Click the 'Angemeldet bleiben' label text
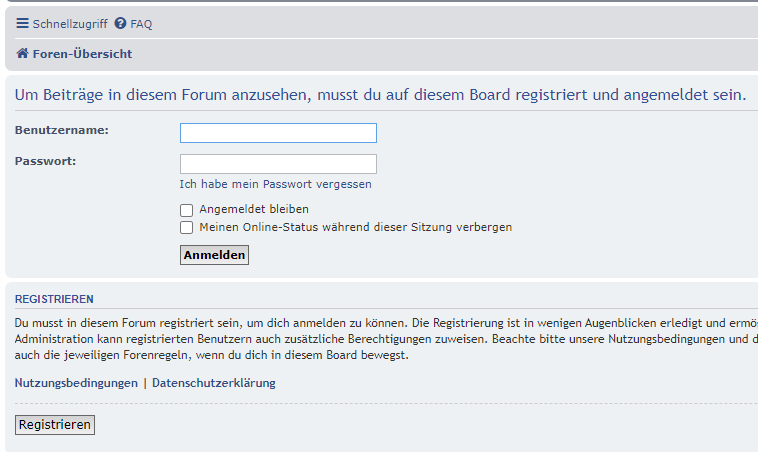This screenshot has width=758, height=452. pos(254,210)
